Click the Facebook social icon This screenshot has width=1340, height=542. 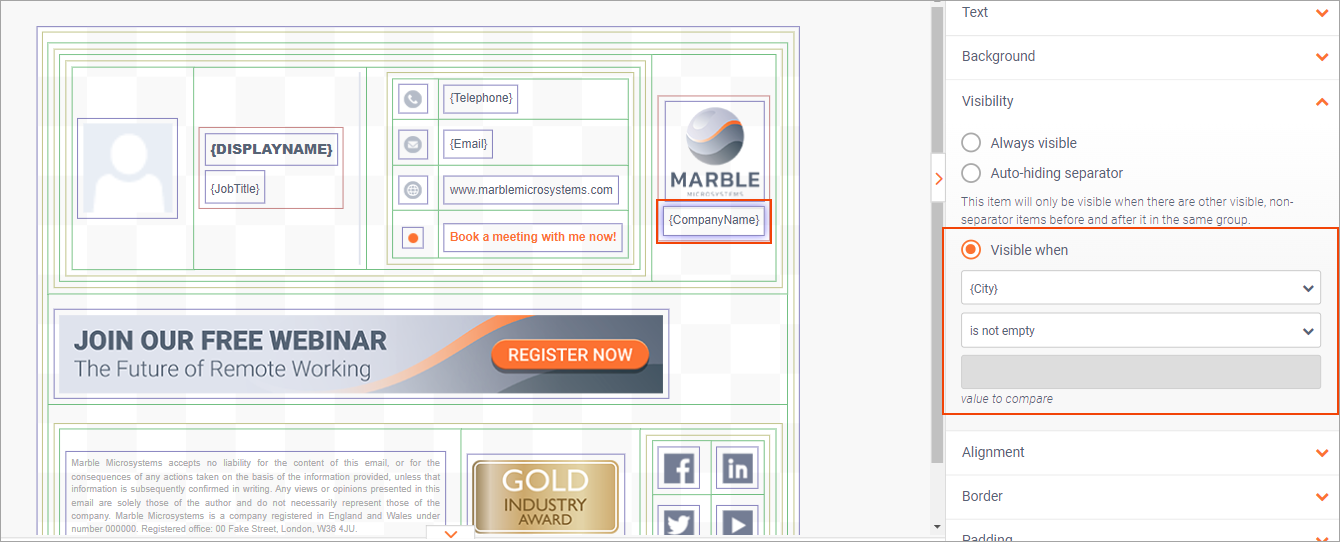click(679, 468)
